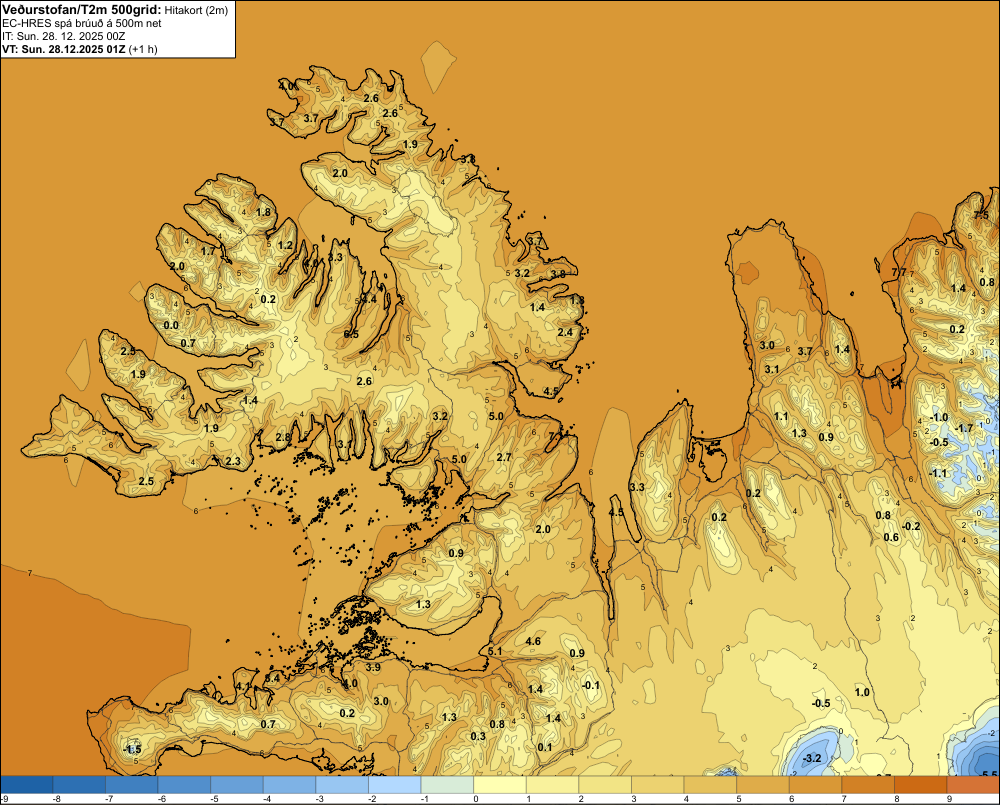Click the legend swatch between 8 and 9
Screen dimensions: 1000x805
pos(920,785)
